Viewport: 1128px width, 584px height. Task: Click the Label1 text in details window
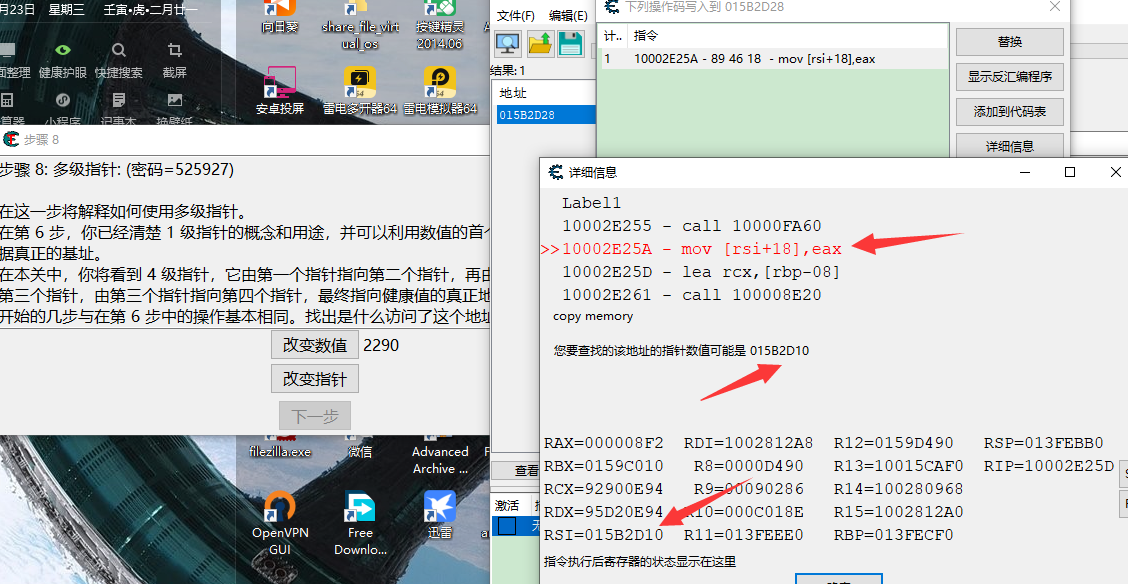[x=591, y=203]
